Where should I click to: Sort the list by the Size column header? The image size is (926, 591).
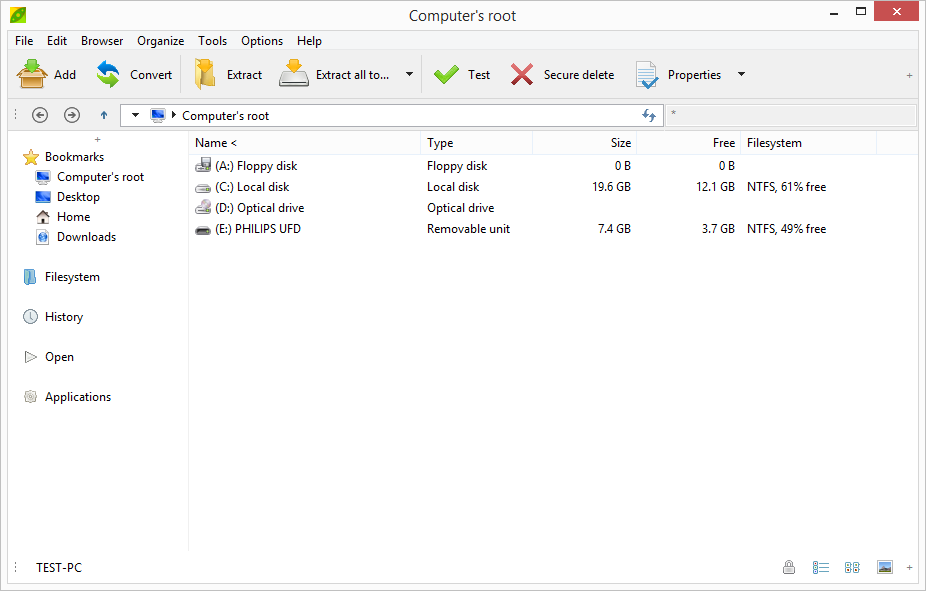coord(584,143)
